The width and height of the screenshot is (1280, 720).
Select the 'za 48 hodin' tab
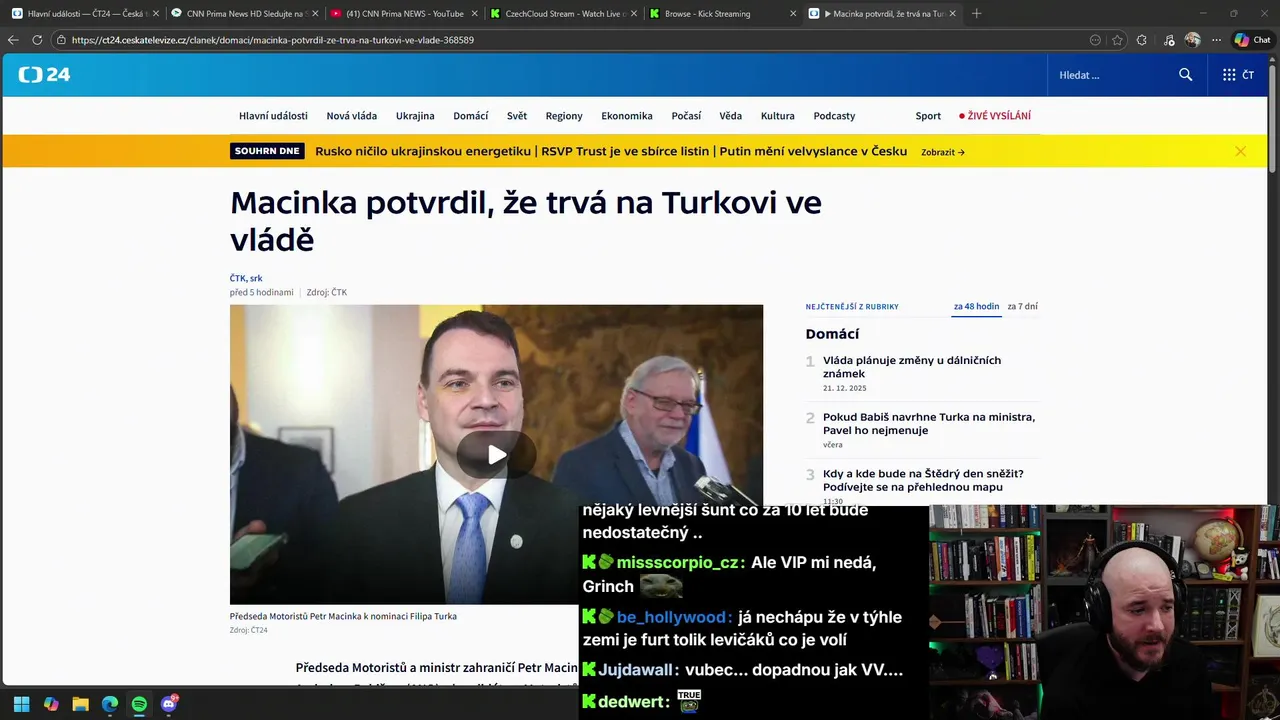click(x=976, y=306)
